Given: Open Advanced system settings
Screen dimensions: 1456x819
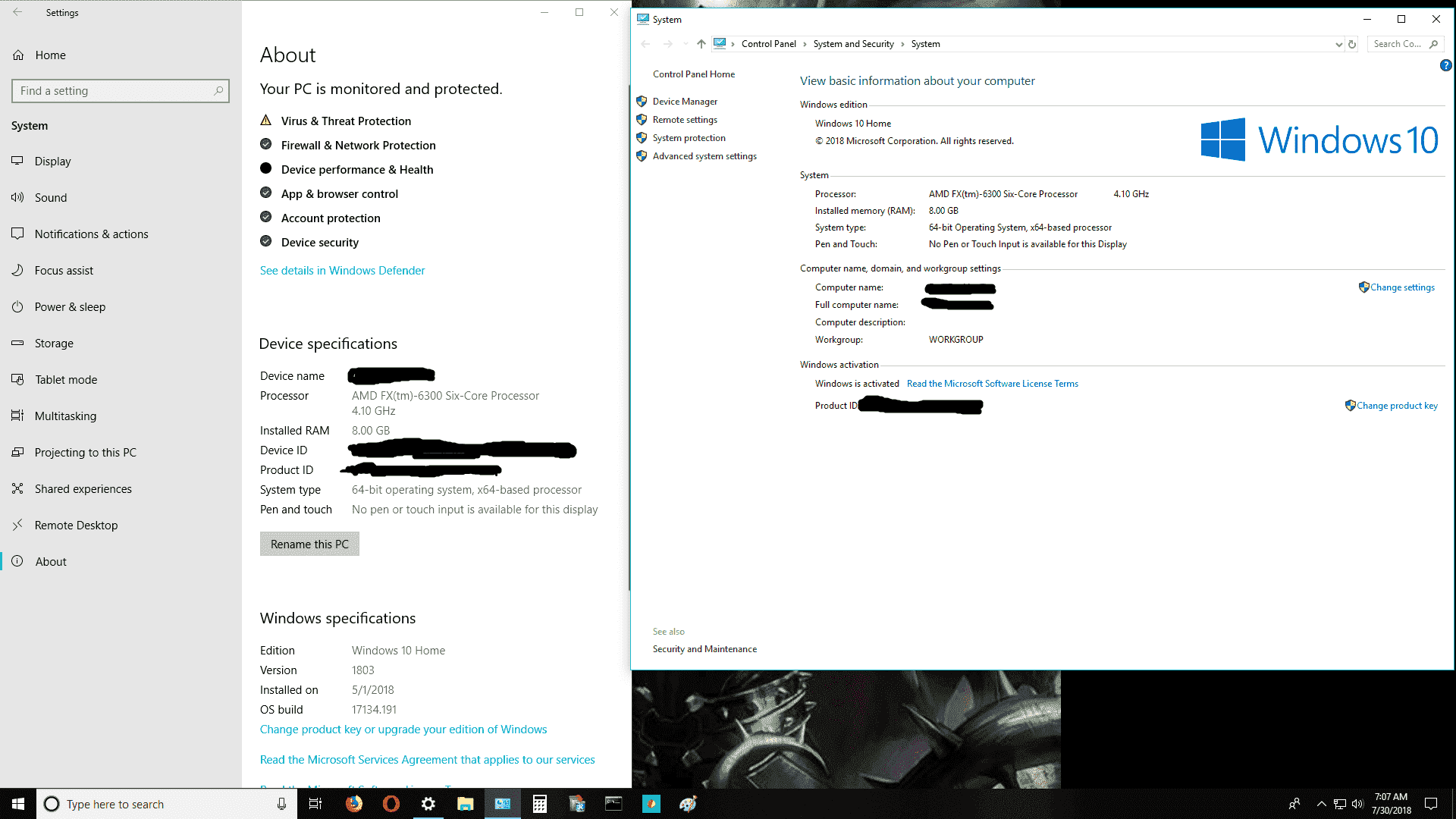Looking at the screenshot, I should point(704,155).
